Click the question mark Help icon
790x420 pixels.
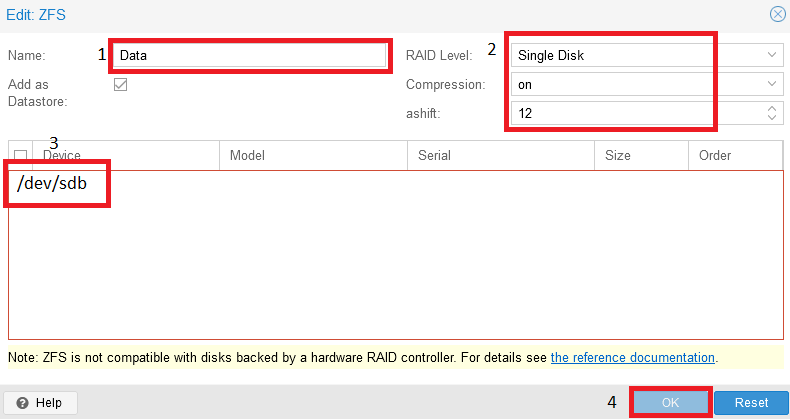(22, 403)
